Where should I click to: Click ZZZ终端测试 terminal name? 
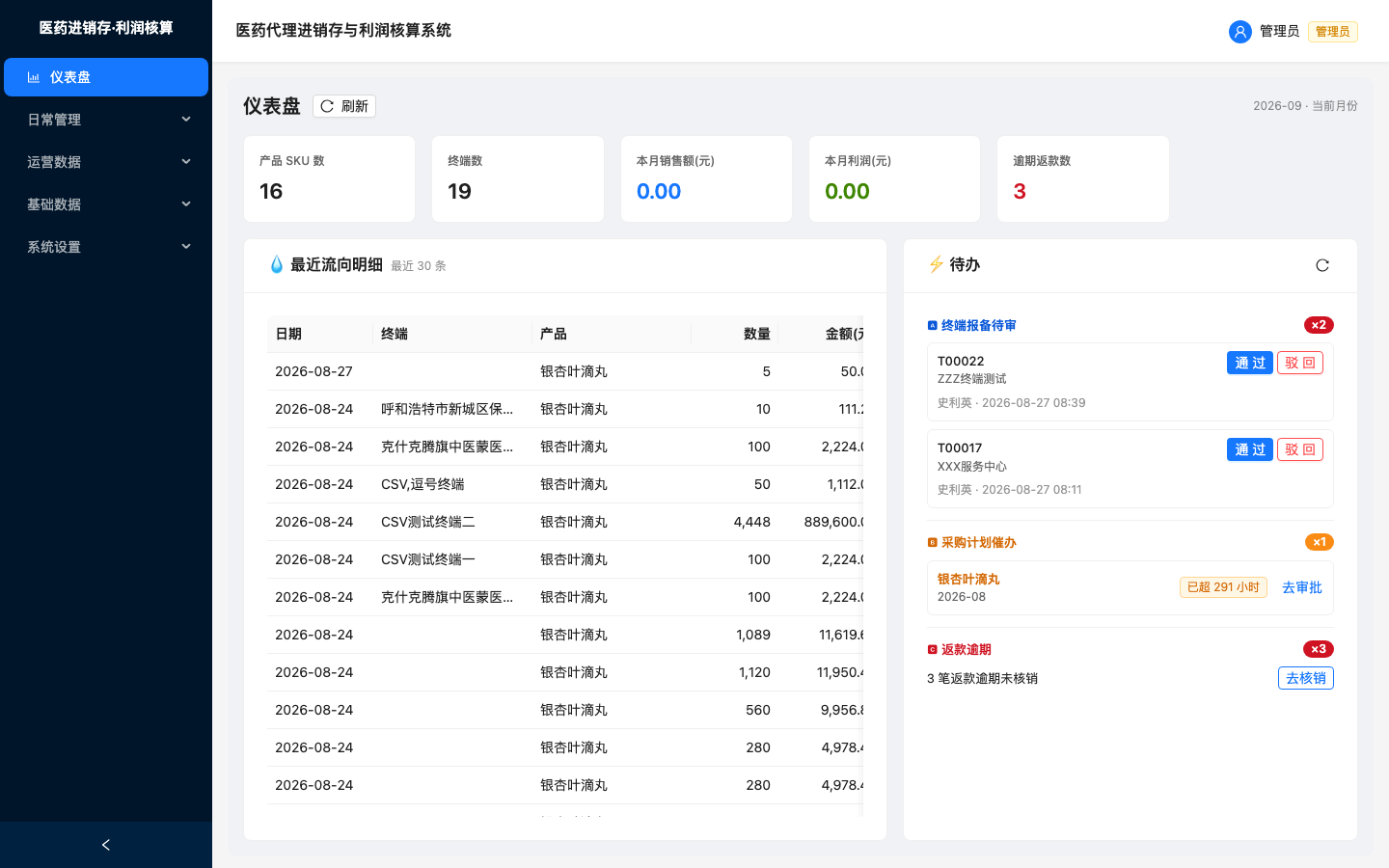[971, 379]
